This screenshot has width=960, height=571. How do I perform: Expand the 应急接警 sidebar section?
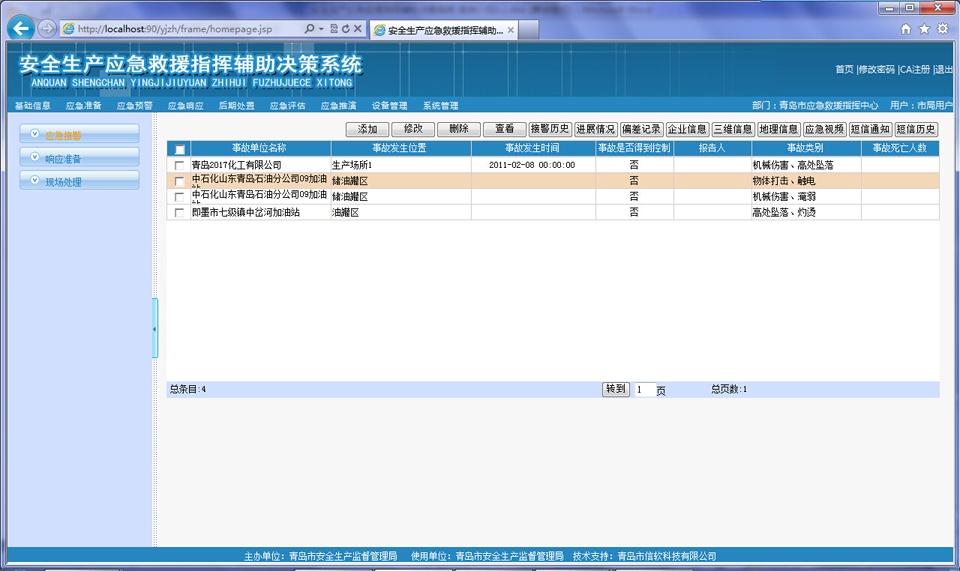pyautogui.click(x=80, y=134)
